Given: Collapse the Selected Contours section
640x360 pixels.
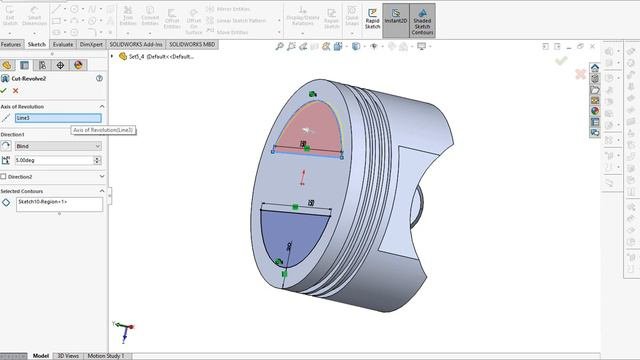Looking at the screenshot, I should (102, 191).
